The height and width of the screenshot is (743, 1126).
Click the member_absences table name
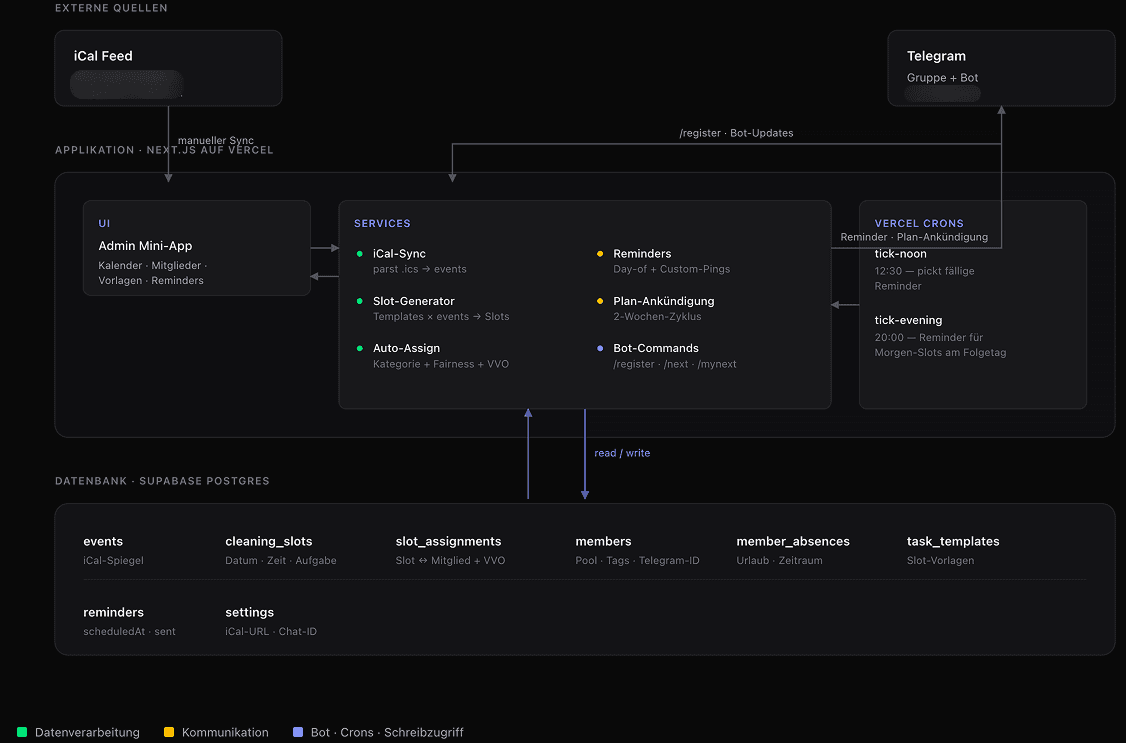tap(793, 541)
